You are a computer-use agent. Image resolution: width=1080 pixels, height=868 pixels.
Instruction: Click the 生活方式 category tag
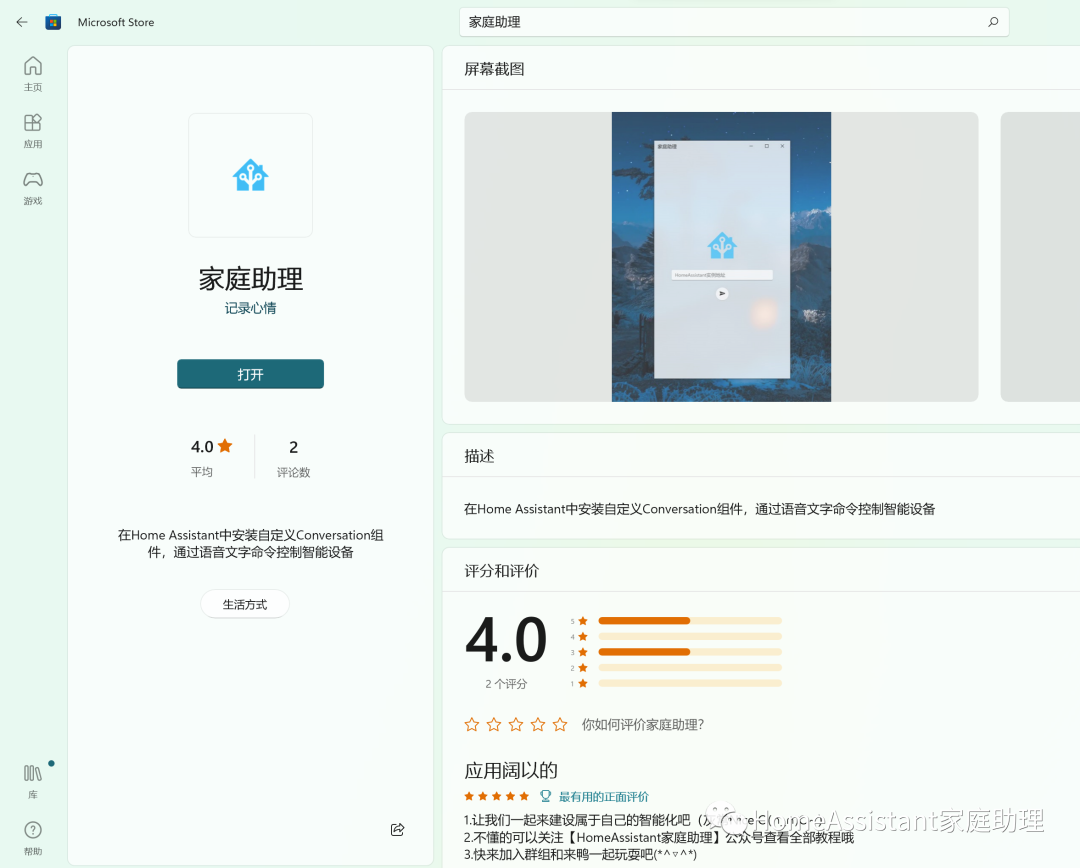(245, 604)
